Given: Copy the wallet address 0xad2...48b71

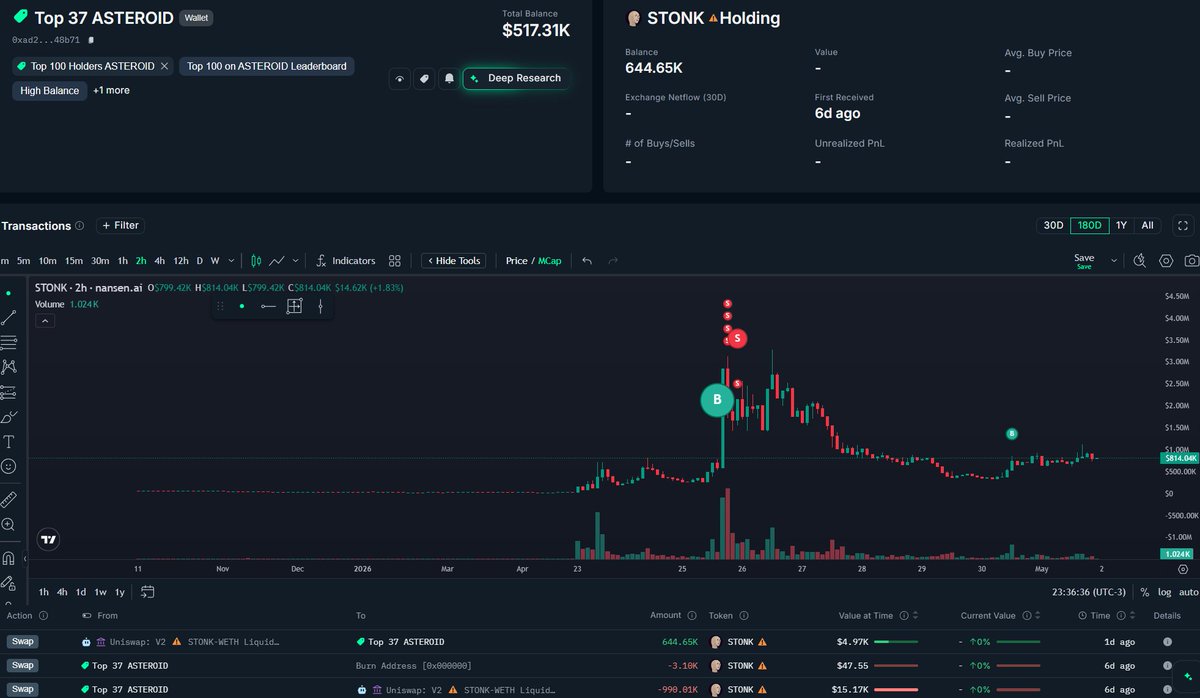Looking at the screenshot, I should [x=91, y=40].
